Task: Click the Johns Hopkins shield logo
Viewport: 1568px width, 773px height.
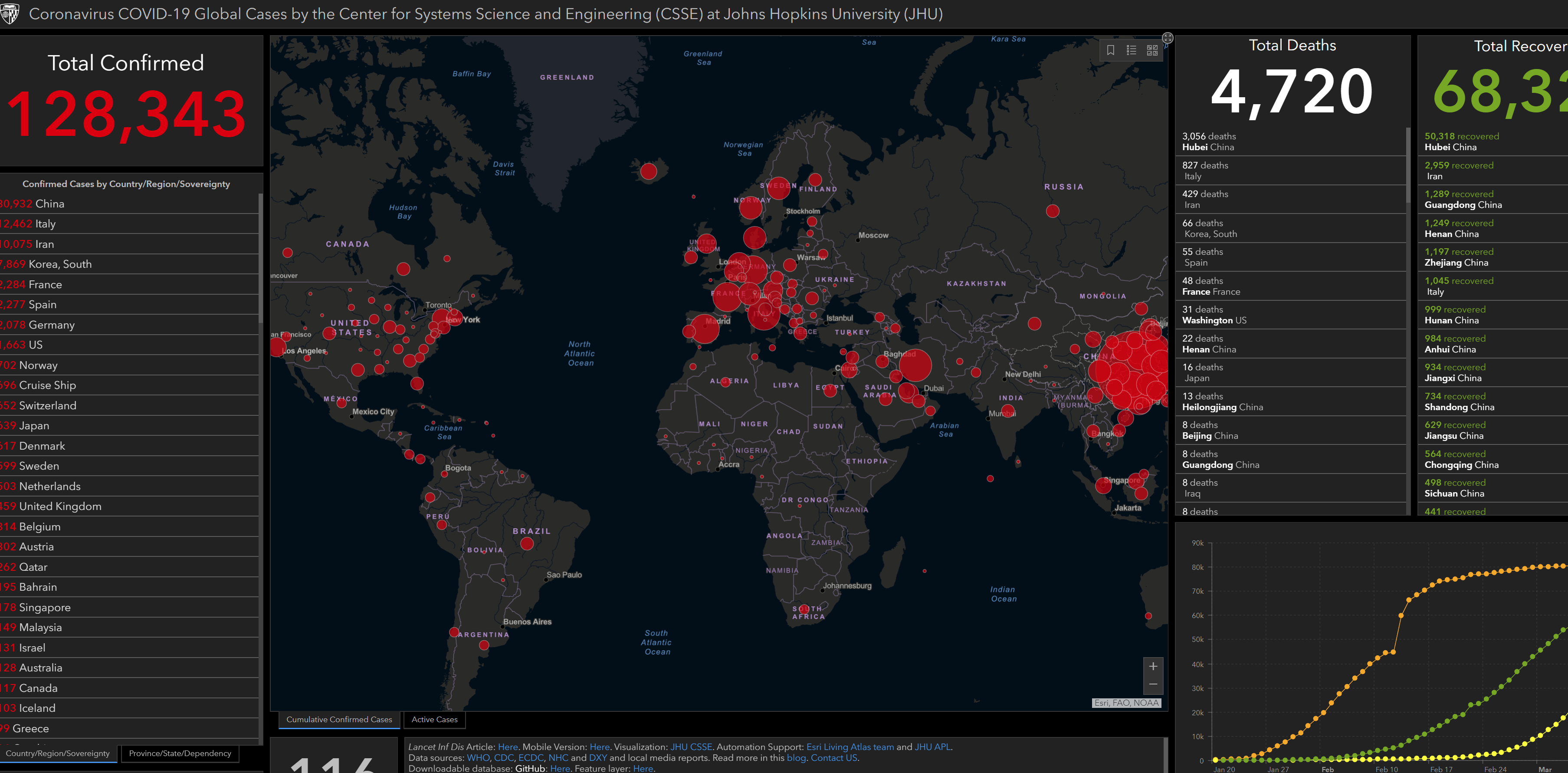Action: (x=10, y=14)
